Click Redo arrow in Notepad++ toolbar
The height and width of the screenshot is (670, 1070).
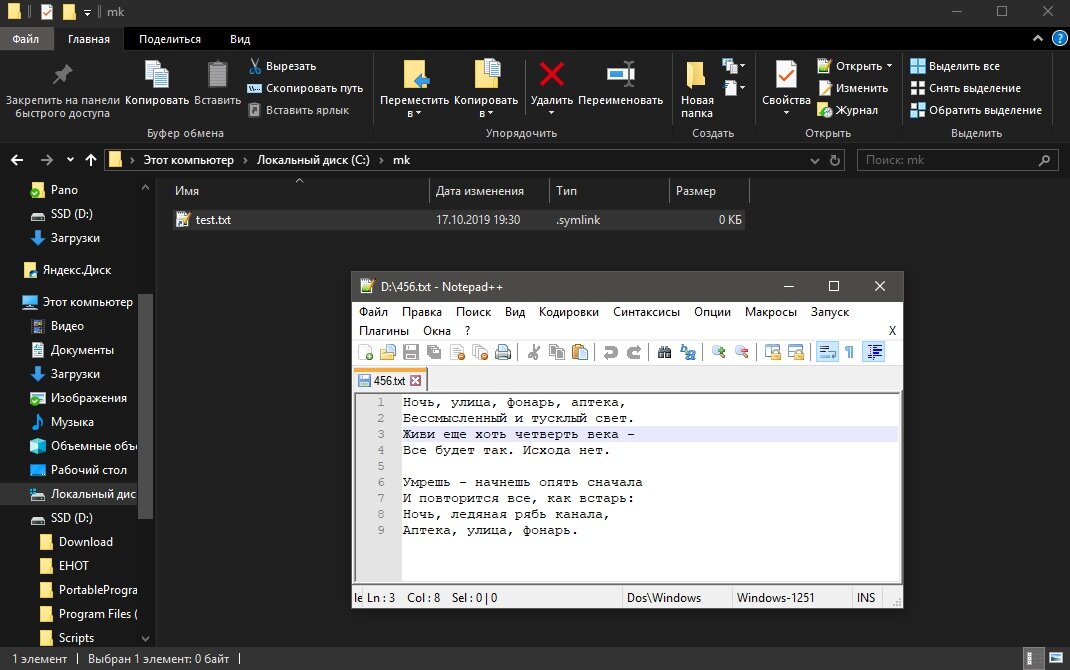tap(634, 352)
